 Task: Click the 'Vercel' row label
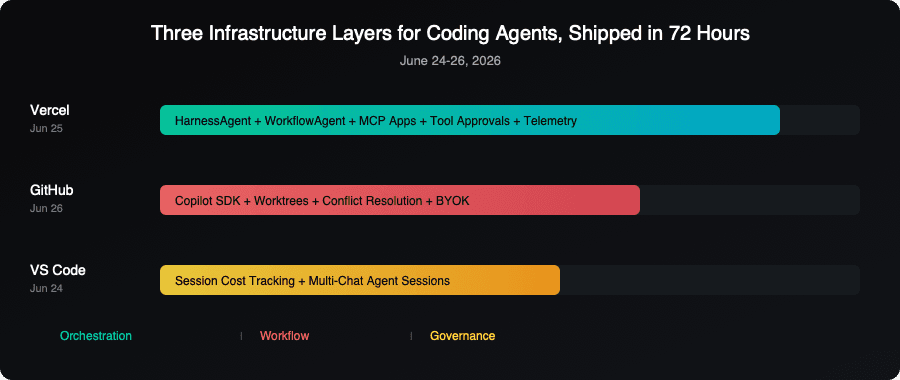[49, 110]
